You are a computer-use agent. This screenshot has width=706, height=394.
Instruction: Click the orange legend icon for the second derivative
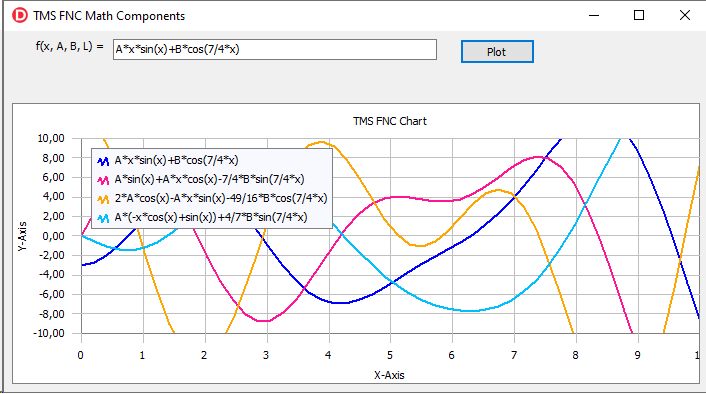coord(103,199)
